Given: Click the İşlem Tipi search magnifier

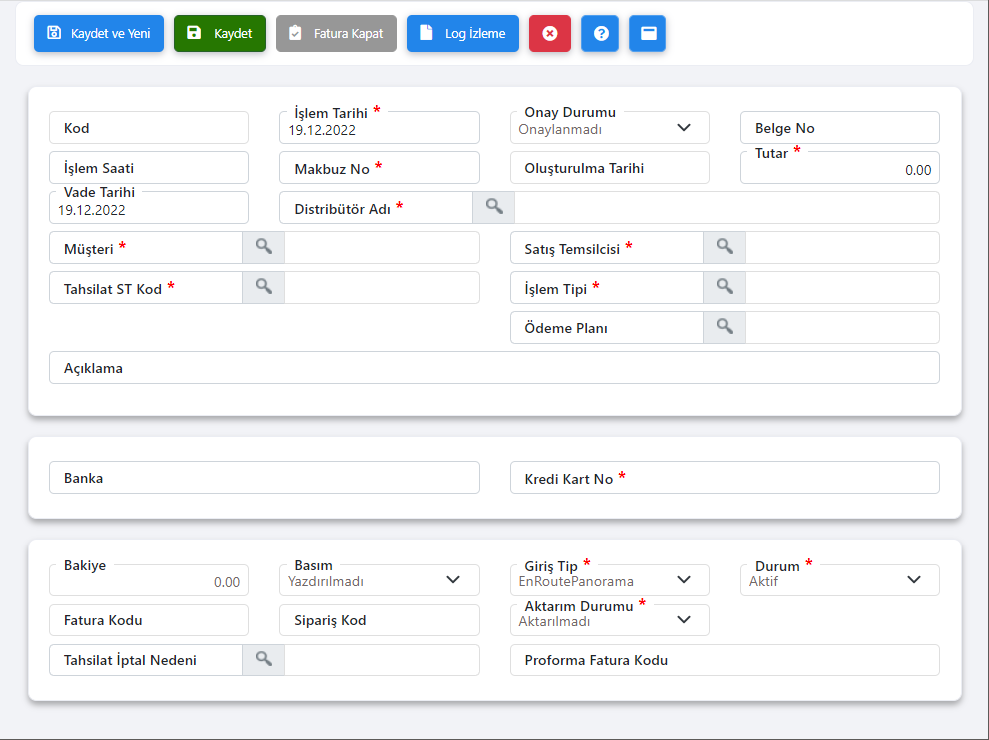Looking at the screenshot, I should (725, 288).
